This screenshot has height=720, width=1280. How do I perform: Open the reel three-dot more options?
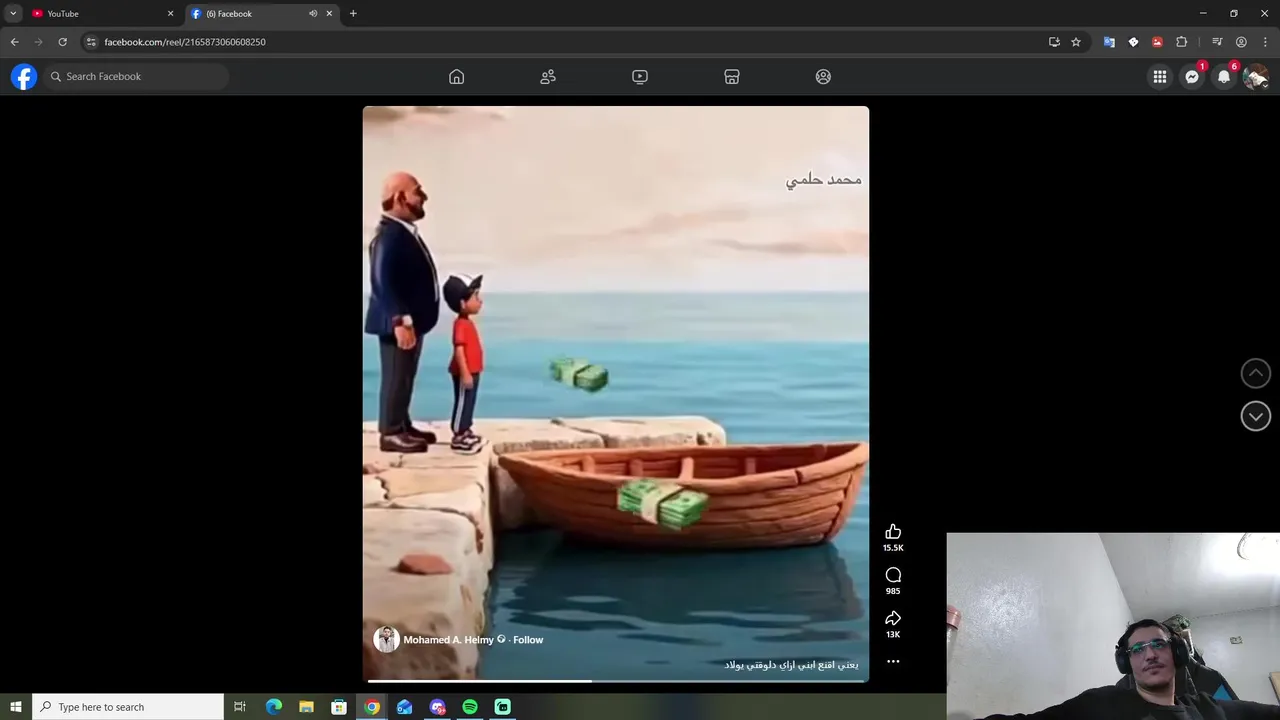[x=893, y=662]
